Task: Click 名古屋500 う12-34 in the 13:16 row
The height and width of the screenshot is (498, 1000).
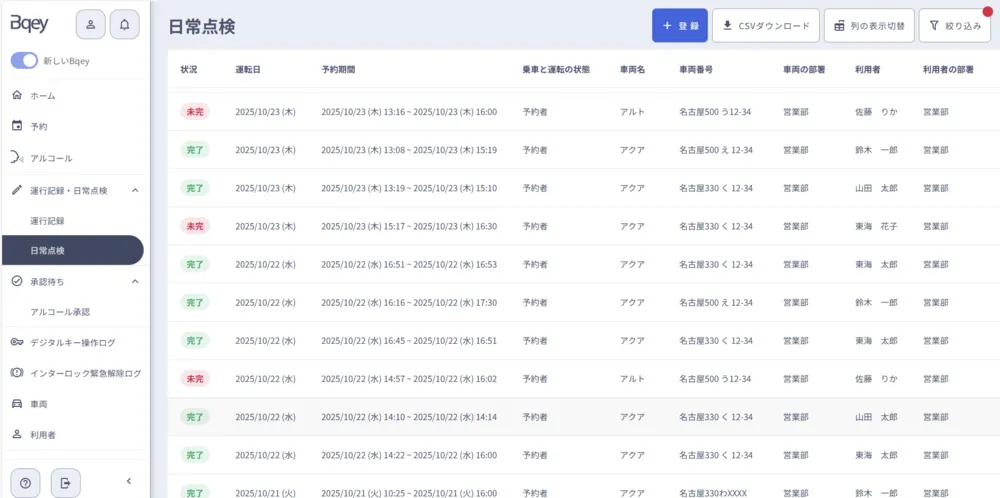Action: pyautogui.click(x=715, y=112)
